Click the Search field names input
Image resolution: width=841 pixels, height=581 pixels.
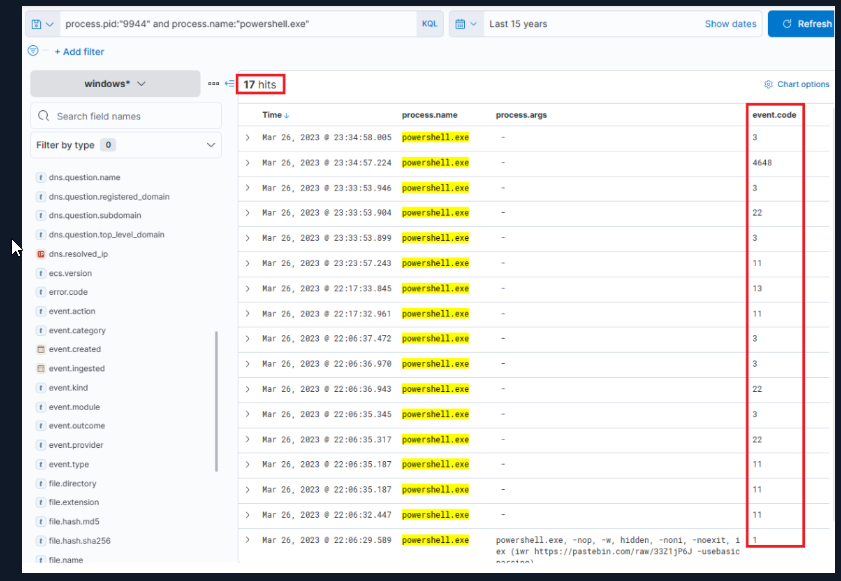tap(126, 116)
